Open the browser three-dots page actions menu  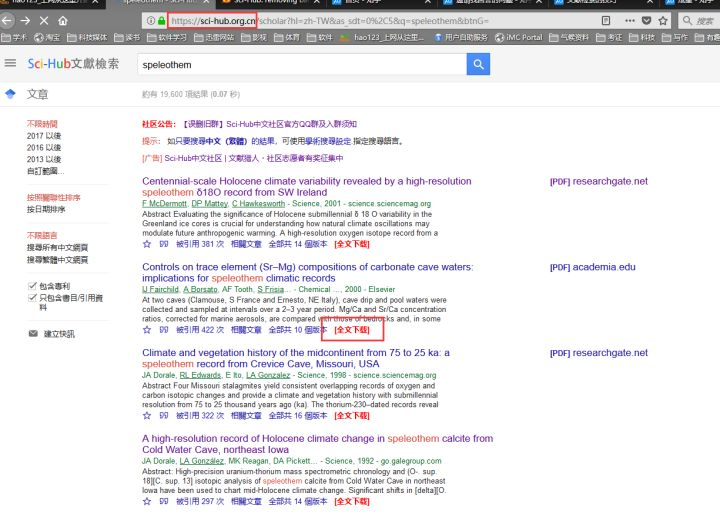pos(630,21)
